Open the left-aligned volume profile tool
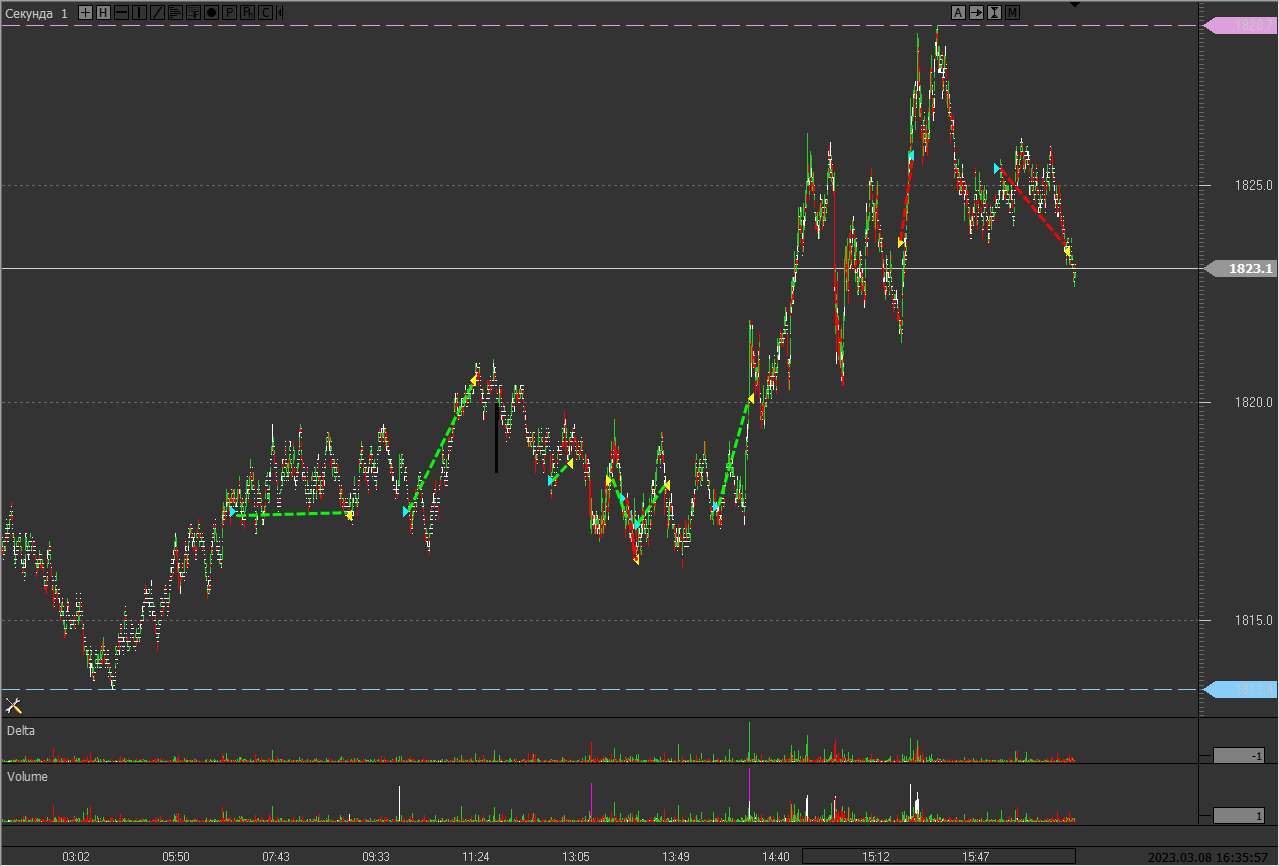1279x866 pixels. 175,12
